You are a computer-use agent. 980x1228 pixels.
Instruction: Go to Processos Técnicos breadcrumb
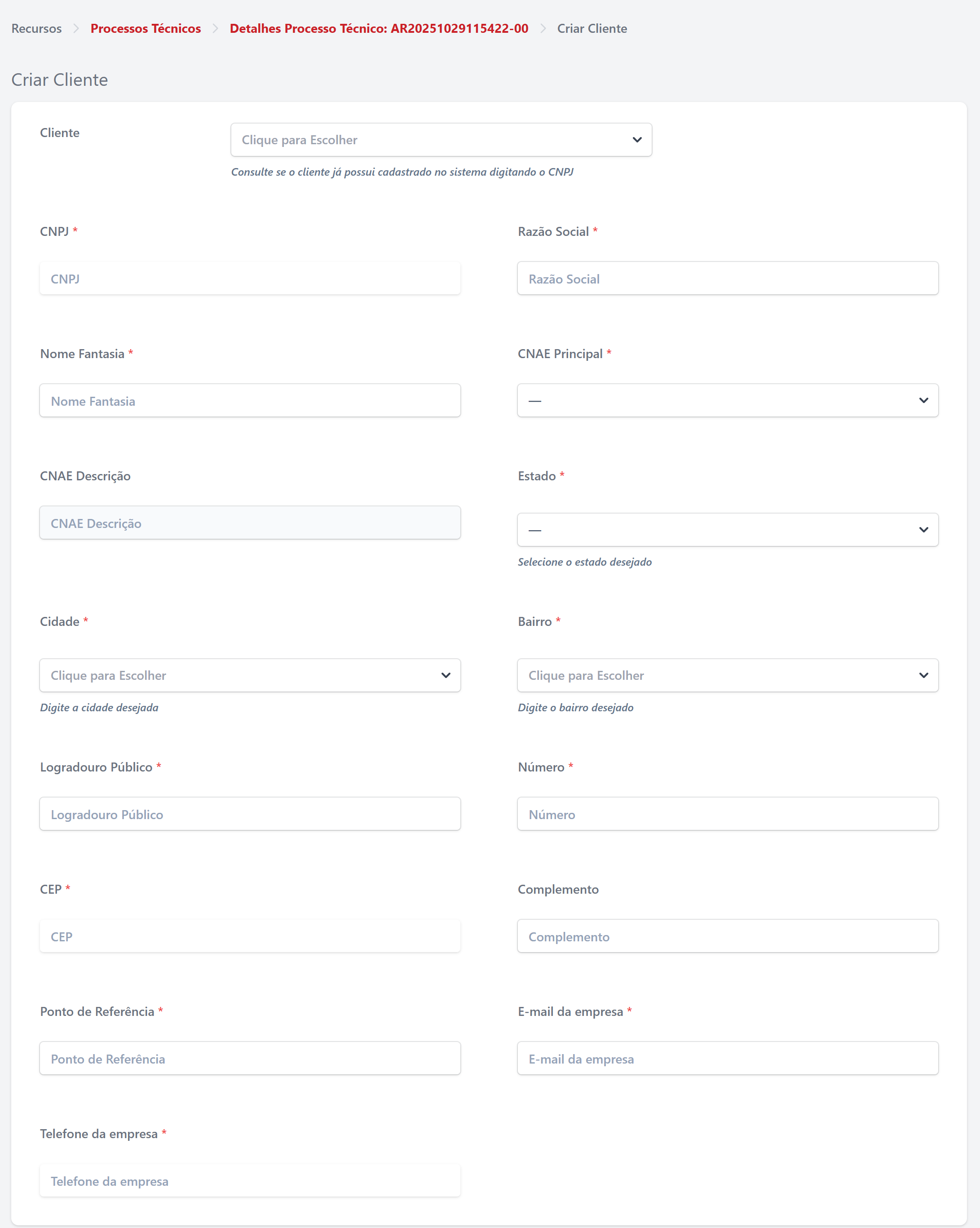coord(145,28)
